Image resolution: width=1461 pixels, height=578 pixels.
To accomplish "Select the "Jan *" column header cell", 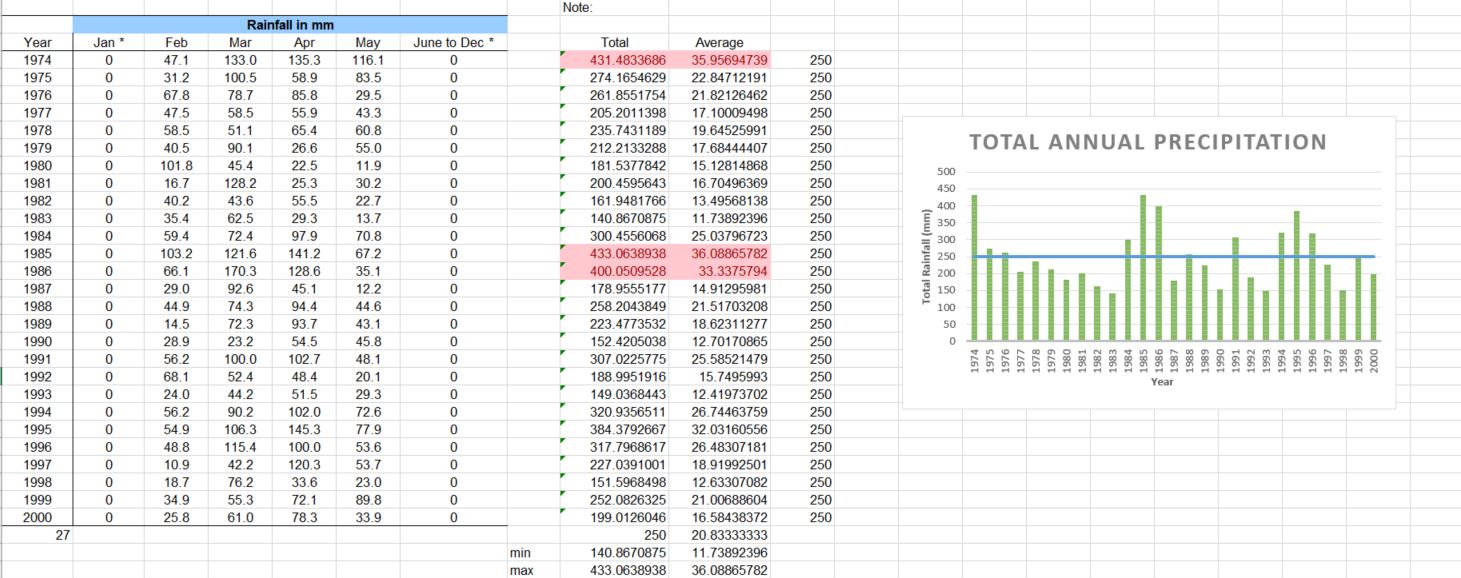I will click(x=109, y=42).
